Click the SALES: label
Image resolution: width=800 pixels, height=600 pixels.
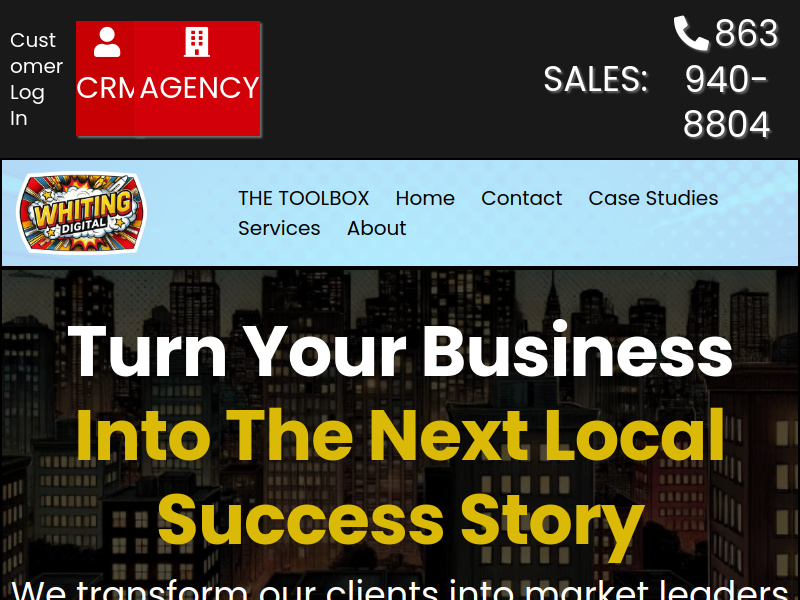[595, 80]
